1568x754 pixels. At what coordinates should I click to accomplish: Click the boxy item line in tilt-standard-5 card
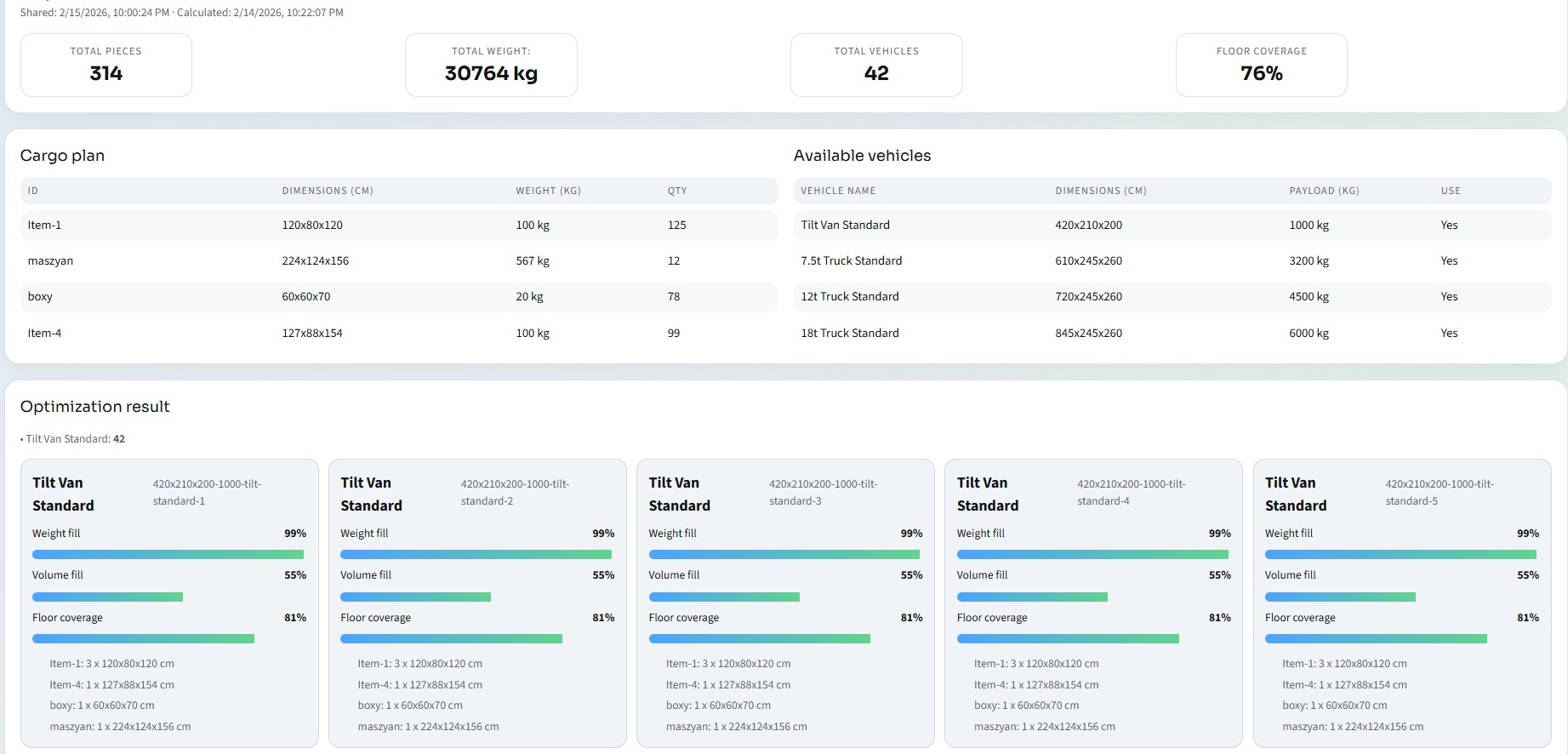1335,705
